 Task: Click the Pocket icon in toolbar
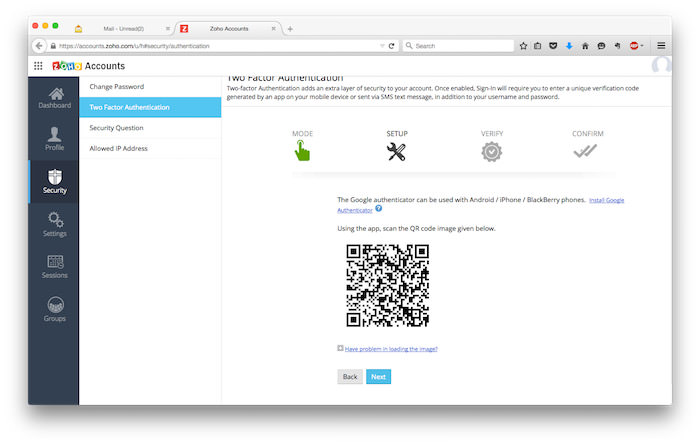(x=553, y=46)
